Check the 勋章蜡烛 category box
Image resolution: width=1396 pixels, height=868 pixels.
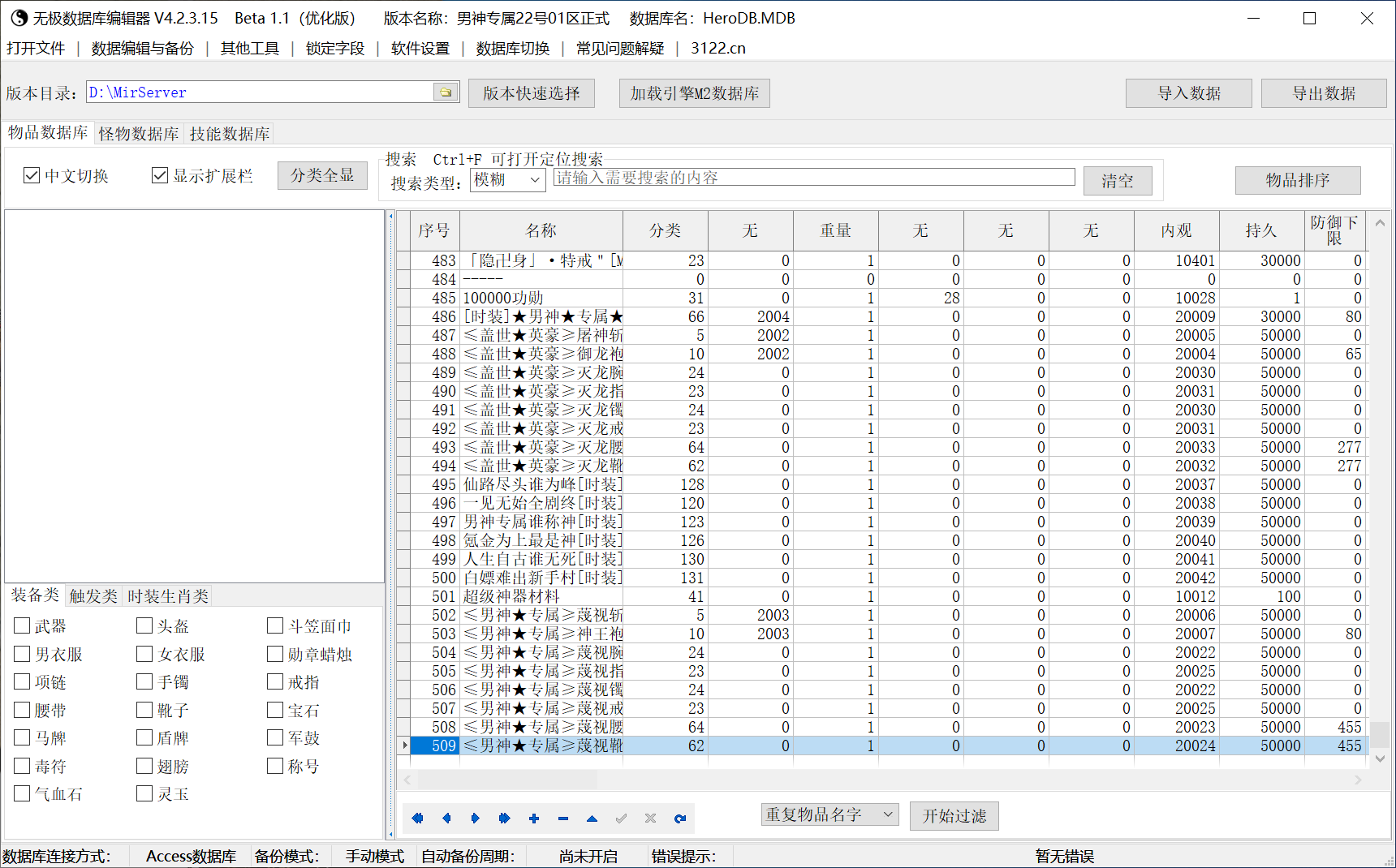pyautogui.click(x=275, y=654)
